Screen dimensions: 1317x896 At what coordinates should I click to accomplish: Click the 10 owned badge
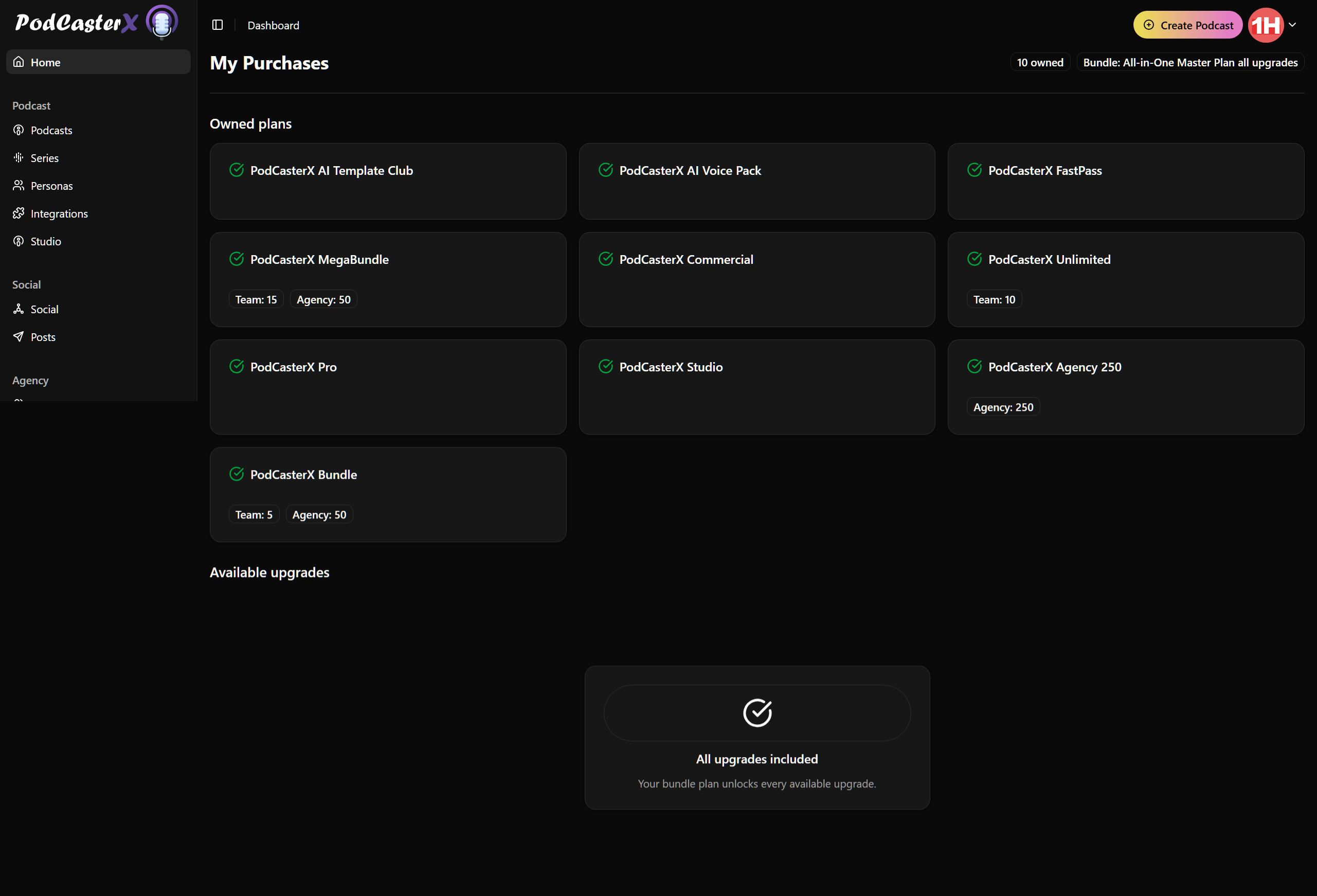[1039, 62]
